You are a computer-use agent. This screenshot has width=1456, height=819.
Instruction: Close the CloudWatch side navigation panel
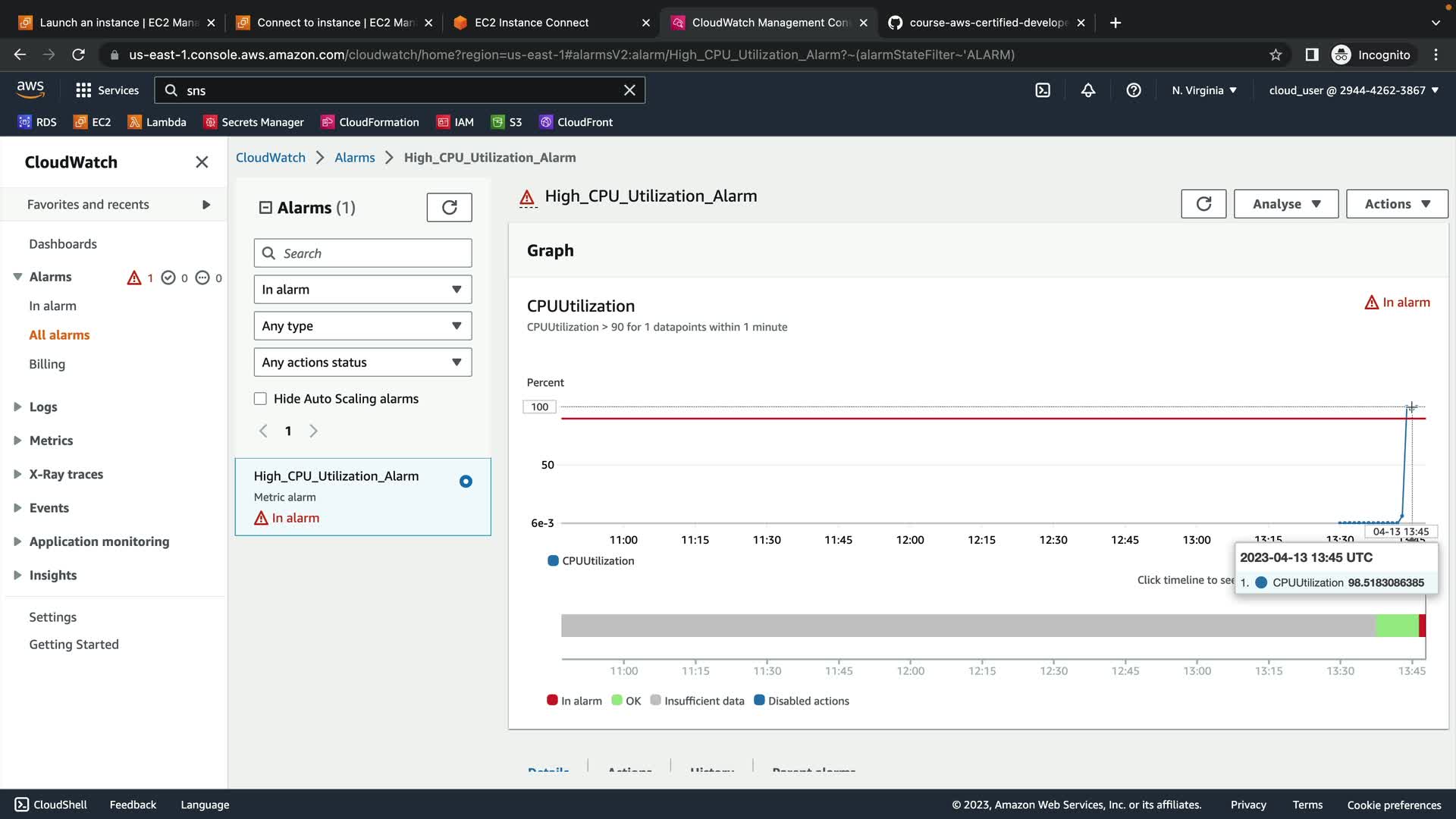(x=202, y=162)
